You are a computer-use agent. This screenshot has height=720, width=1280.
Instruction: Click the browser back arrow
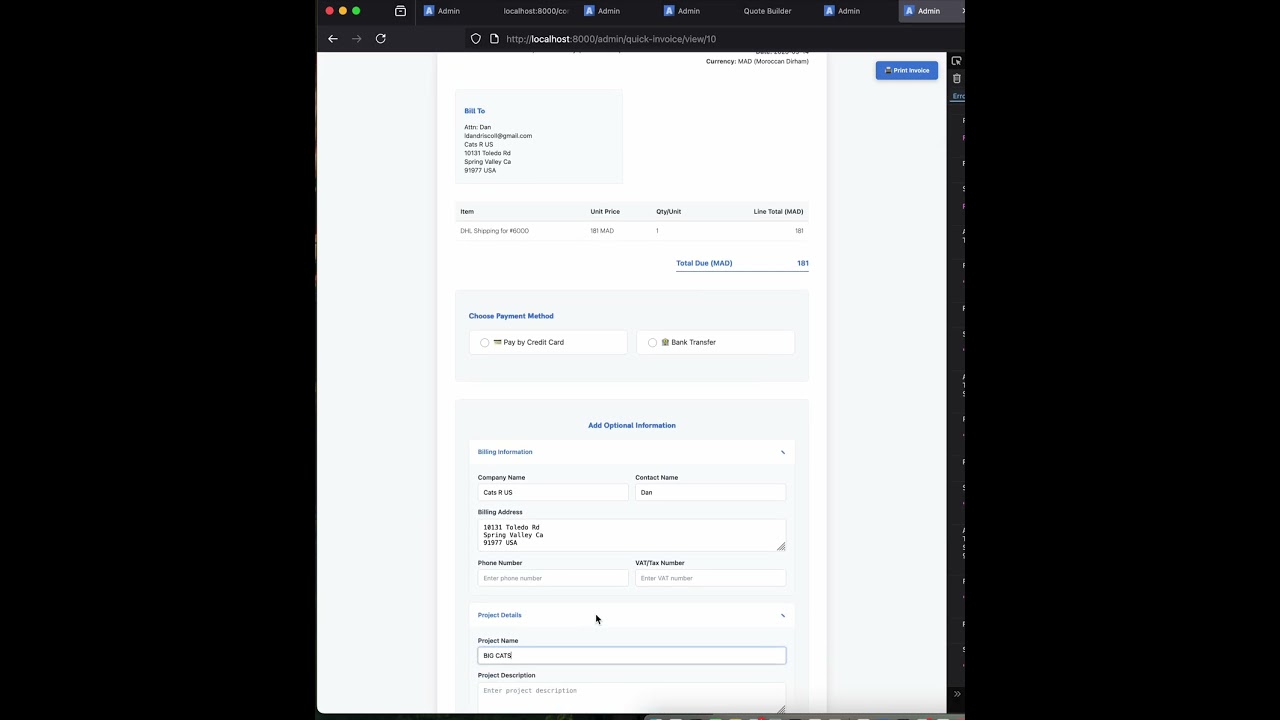point(333,39)
